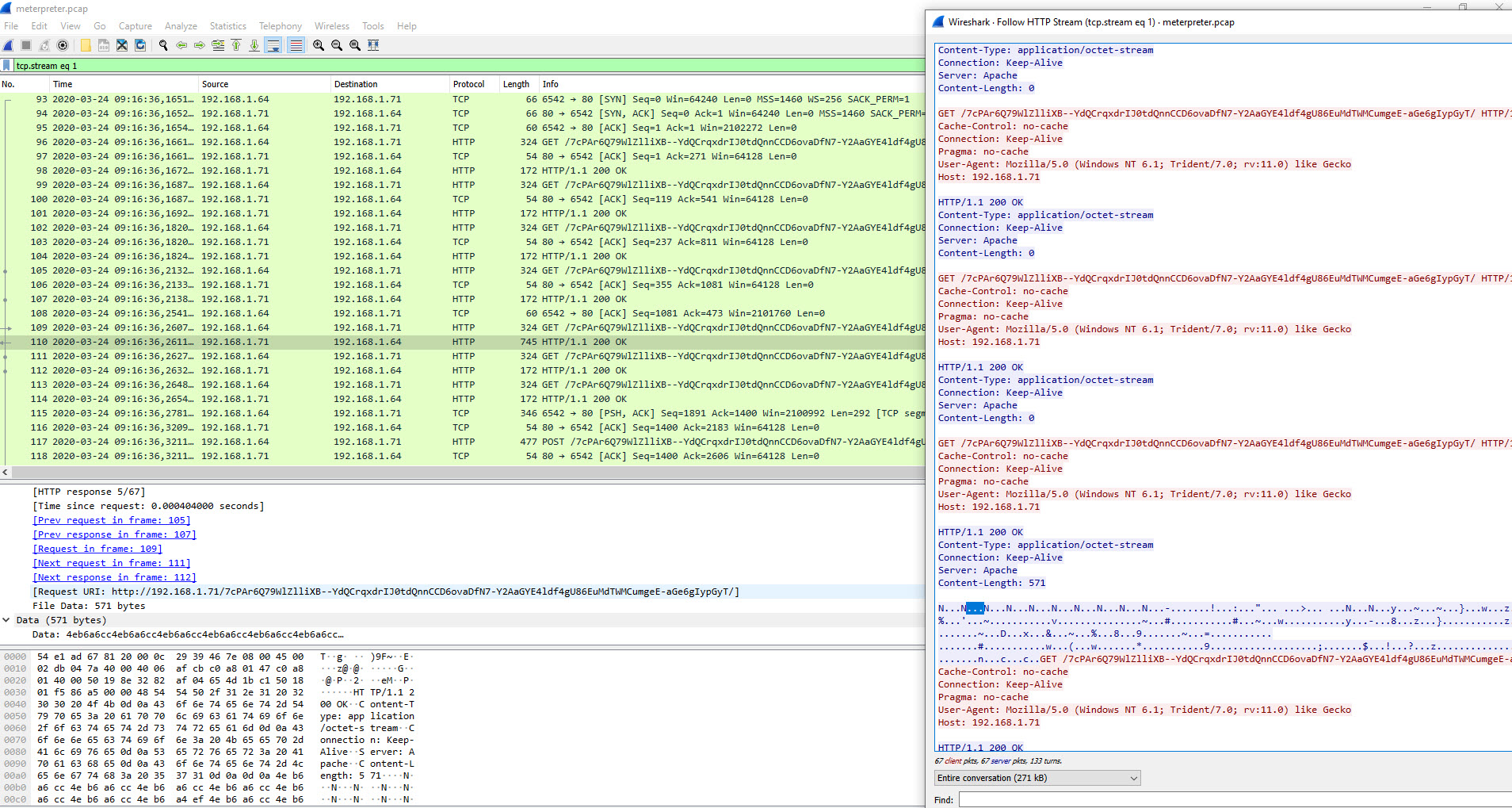The width and height of the screenshot is (1512, 808).
Task: Click the display filter bookmark icon
Action: point(7,66)
